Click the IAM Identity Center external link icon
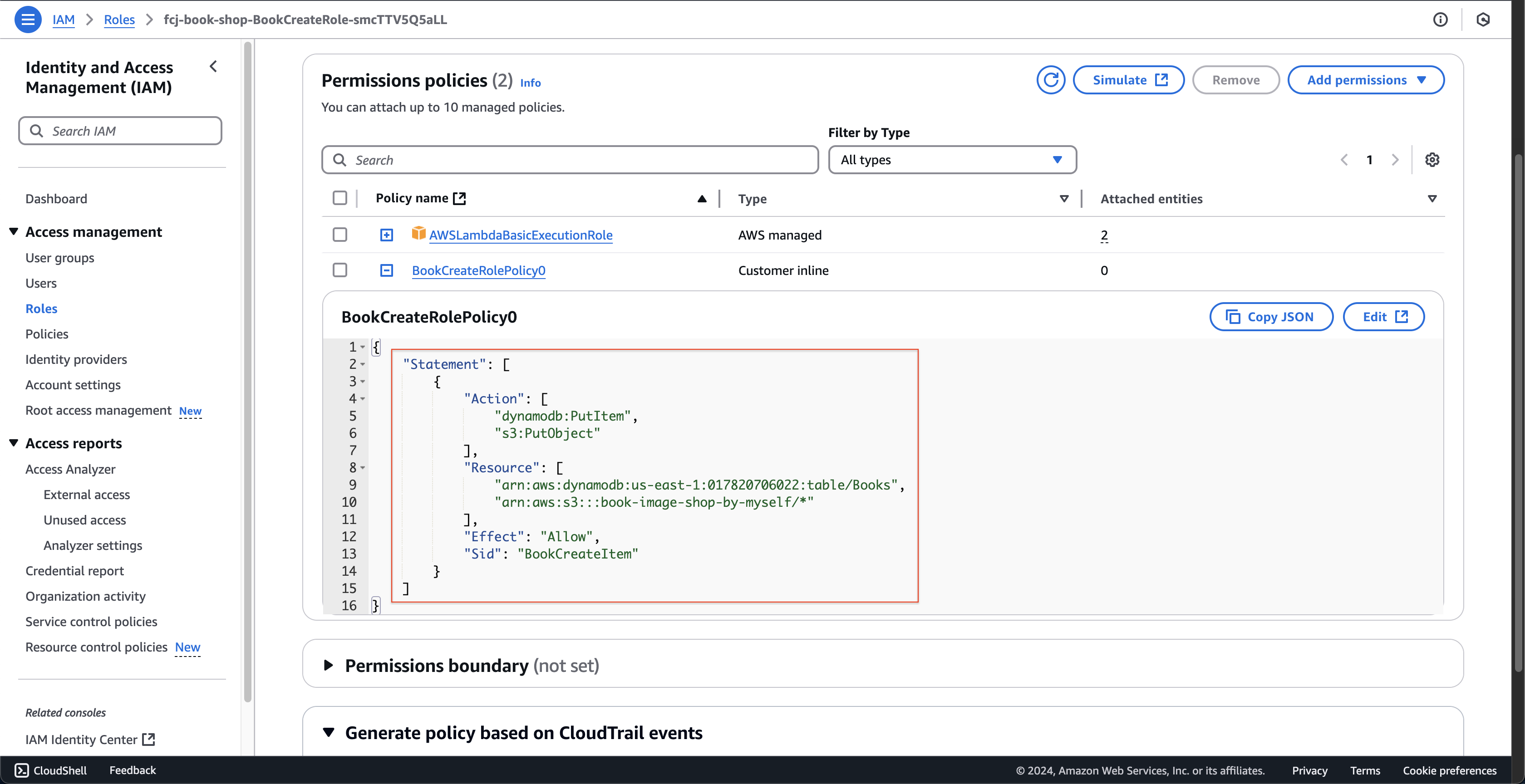1525x784 pixels. click(x=148, y=740)
